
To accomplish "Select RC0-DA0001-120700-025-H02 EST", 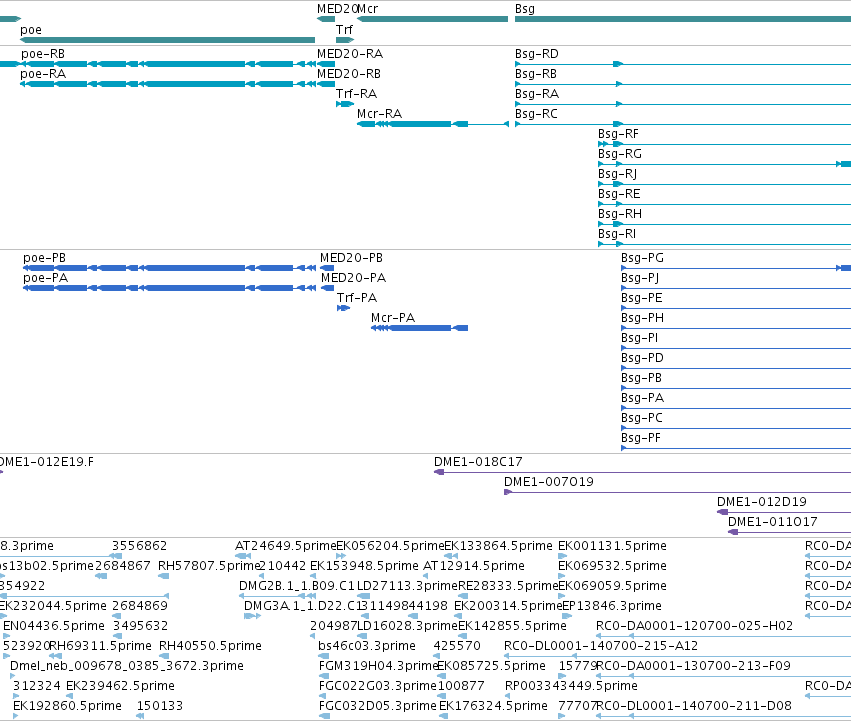I will coord(694,626).
